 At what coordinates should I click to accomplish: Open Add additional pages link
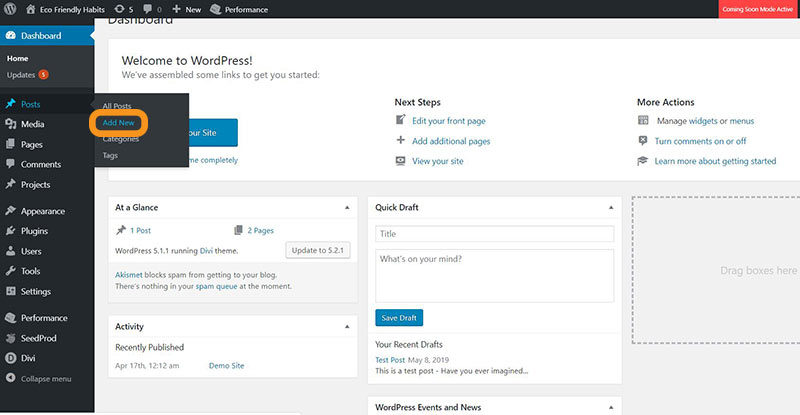(451, 141)
